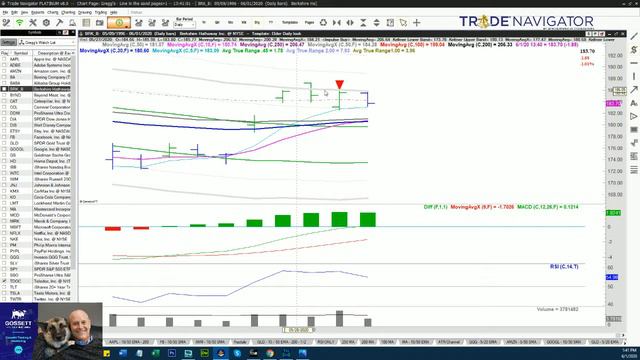
Task: Toggle flag checkbox for BABA
Action: tap(4, 83)
